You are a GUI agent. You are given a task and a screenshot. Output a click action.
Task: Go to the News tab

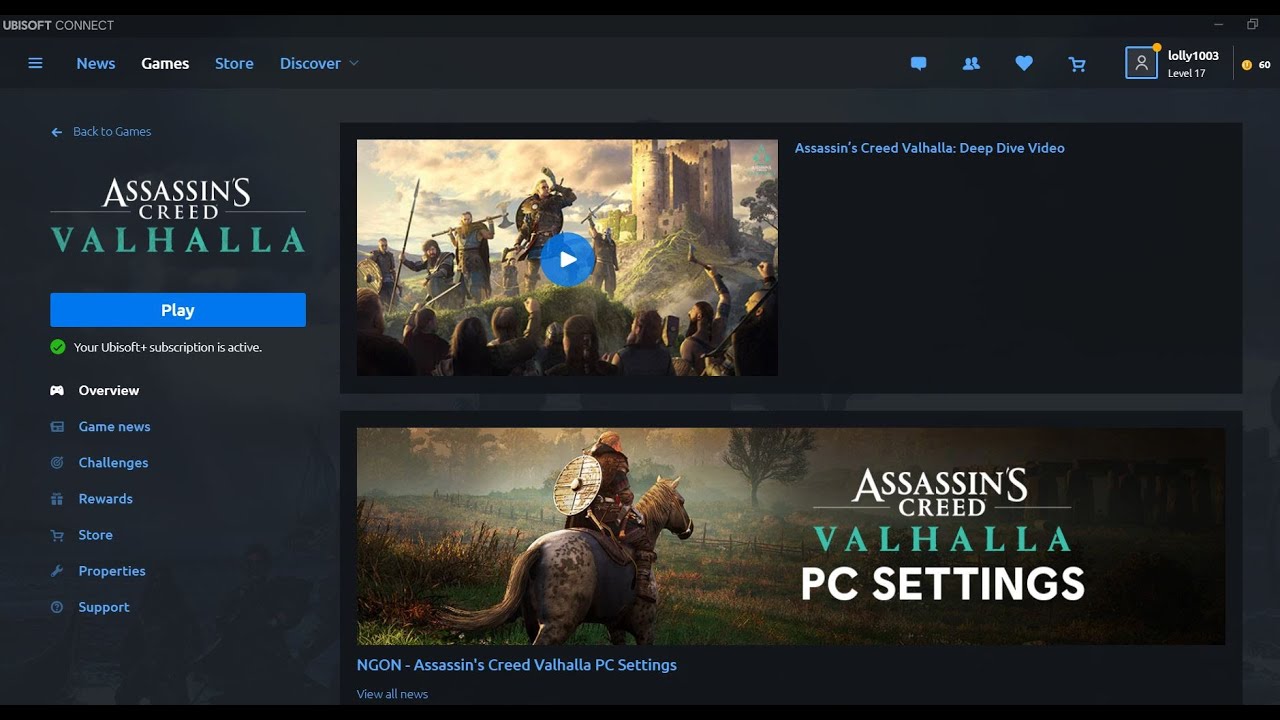(96, 63)
